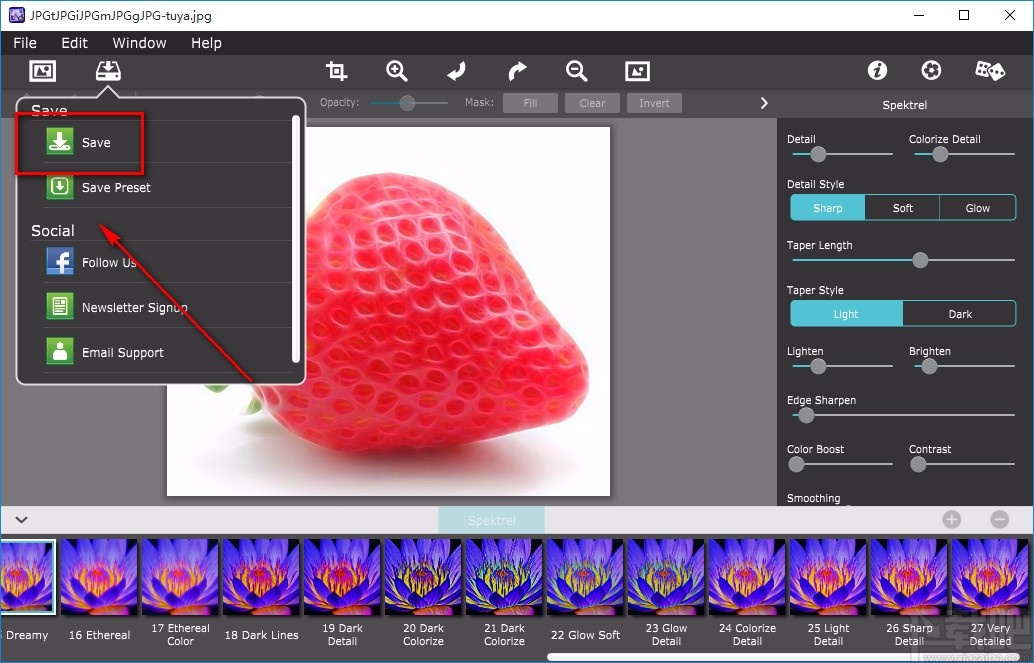
Task: Click the fit image to view icon
Action: click(x=637, y=71)
